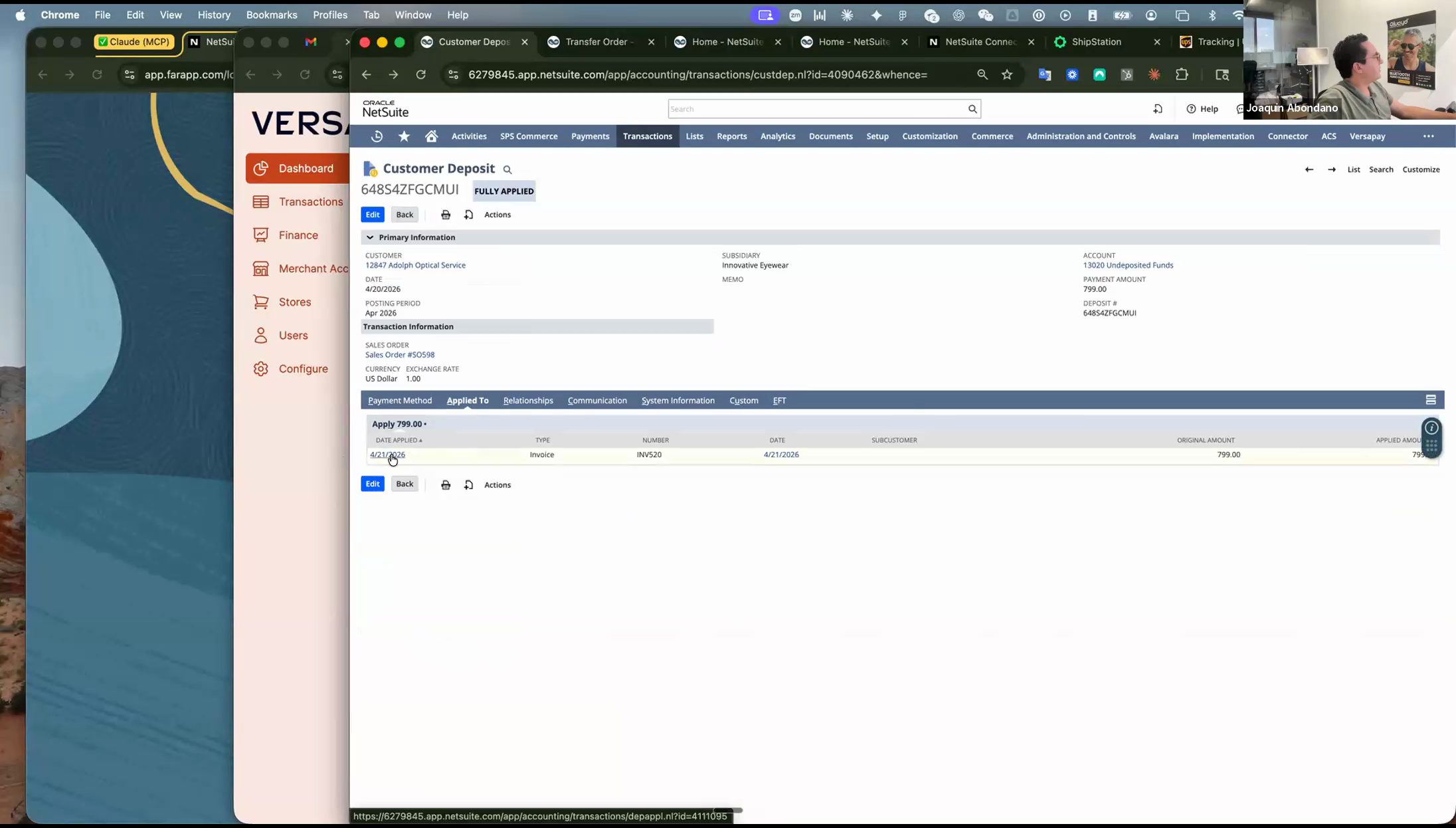1456x828 pixels.
Task: Switch to Communication subtab
Action: [597, 400]
